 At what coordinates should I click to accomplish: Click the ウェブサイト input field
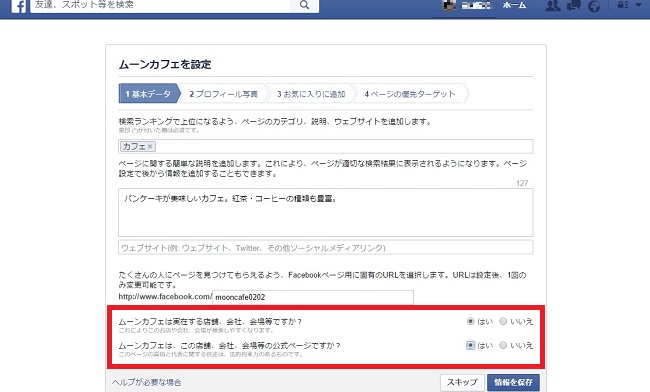tap(325, 247)
